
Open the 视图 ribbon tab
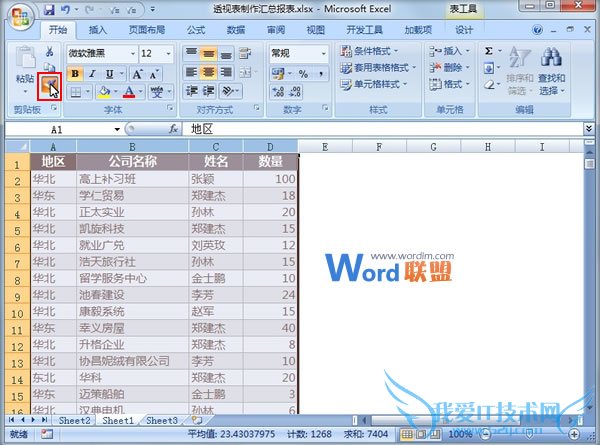316,30
